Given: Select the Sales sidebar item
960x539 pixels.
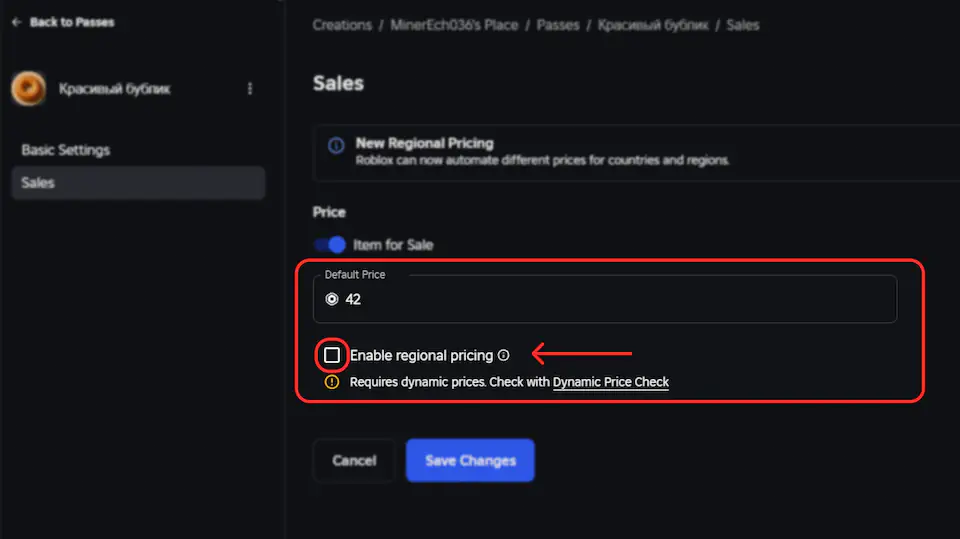Looking at the screenshot, I should (x=38, y=183).
